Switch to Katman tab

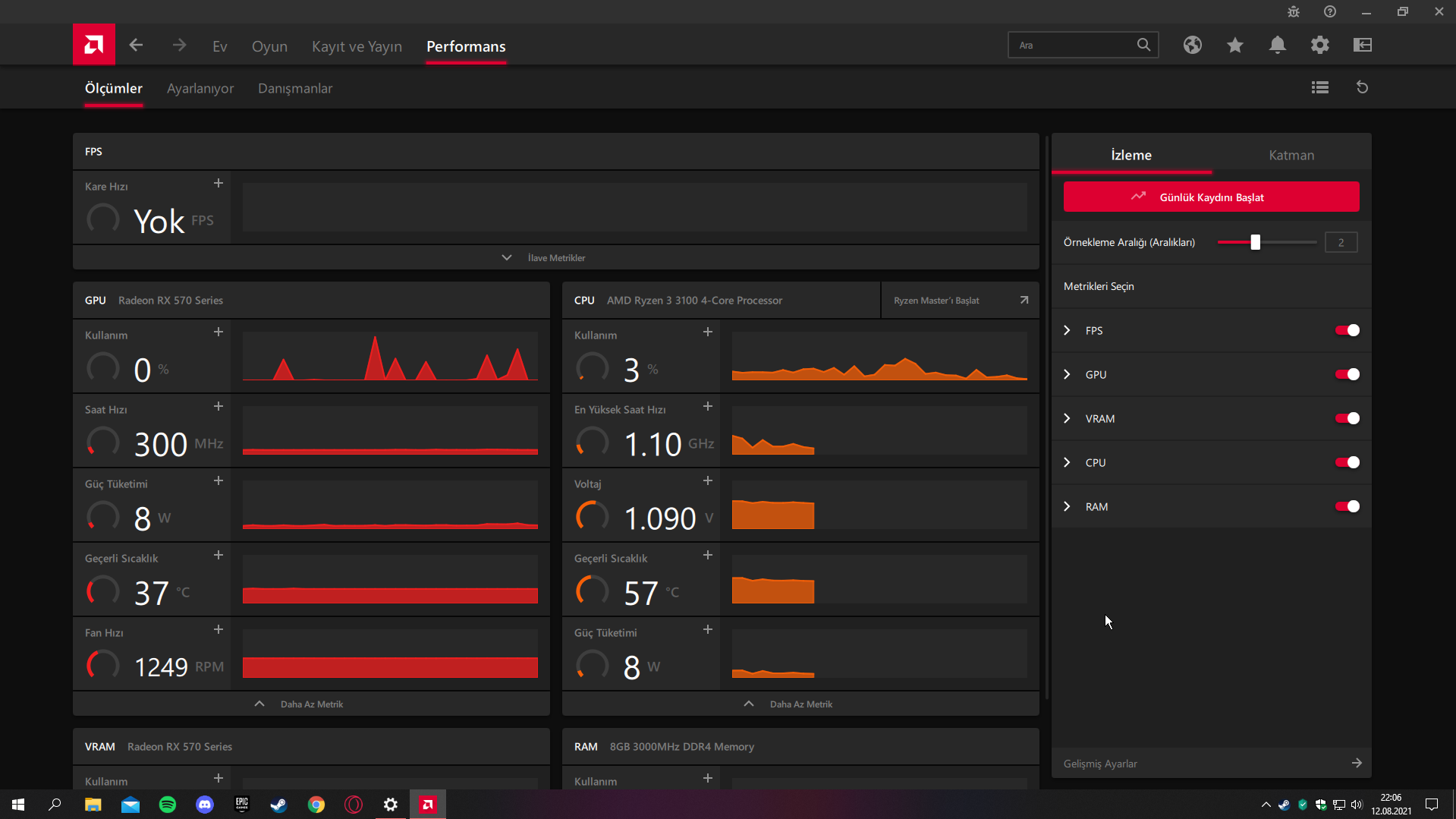[1291, 155]
